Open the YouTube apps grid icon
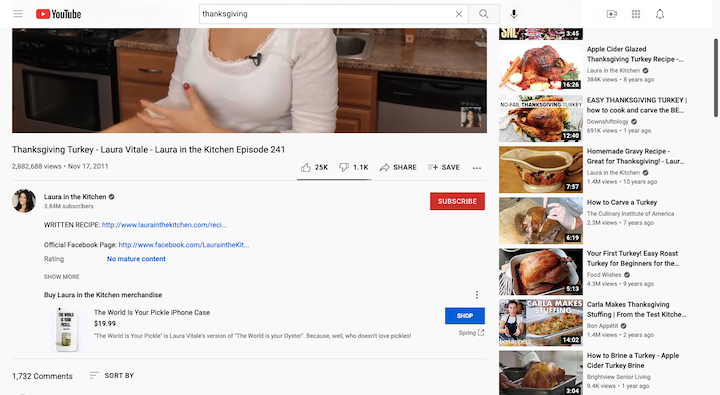Viewport: 720px width, 395px height. tap(636, 14)
